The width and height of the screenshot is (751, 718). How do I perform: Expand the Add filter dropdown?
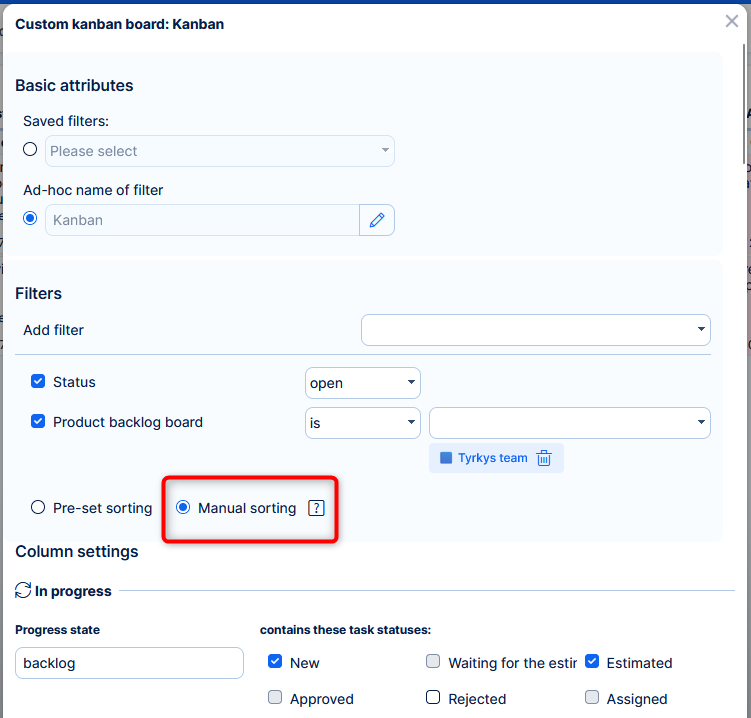coord(535,330)
